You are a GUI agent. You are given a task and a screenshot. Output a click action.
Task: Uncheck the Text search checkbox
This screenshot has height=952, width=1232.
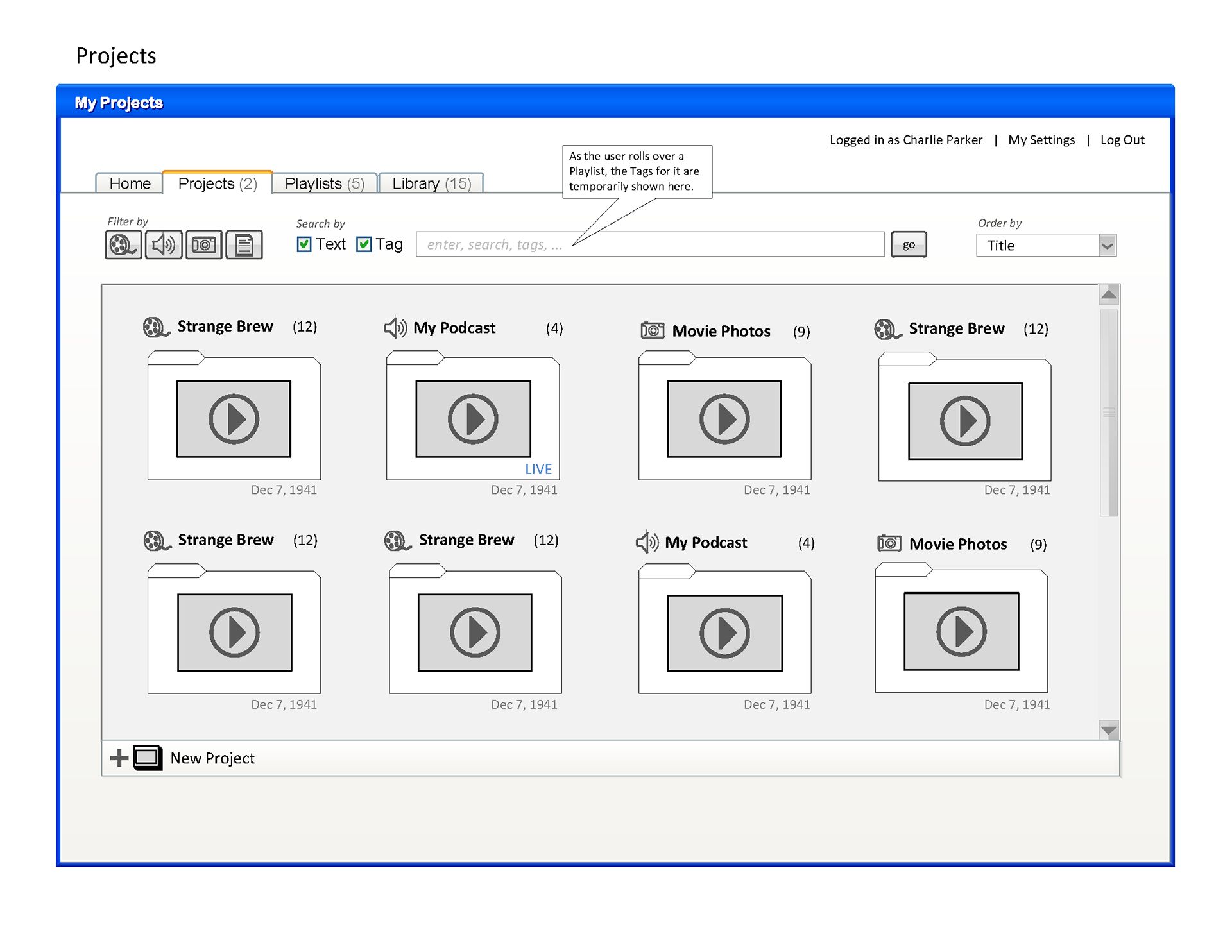[304, 244]
